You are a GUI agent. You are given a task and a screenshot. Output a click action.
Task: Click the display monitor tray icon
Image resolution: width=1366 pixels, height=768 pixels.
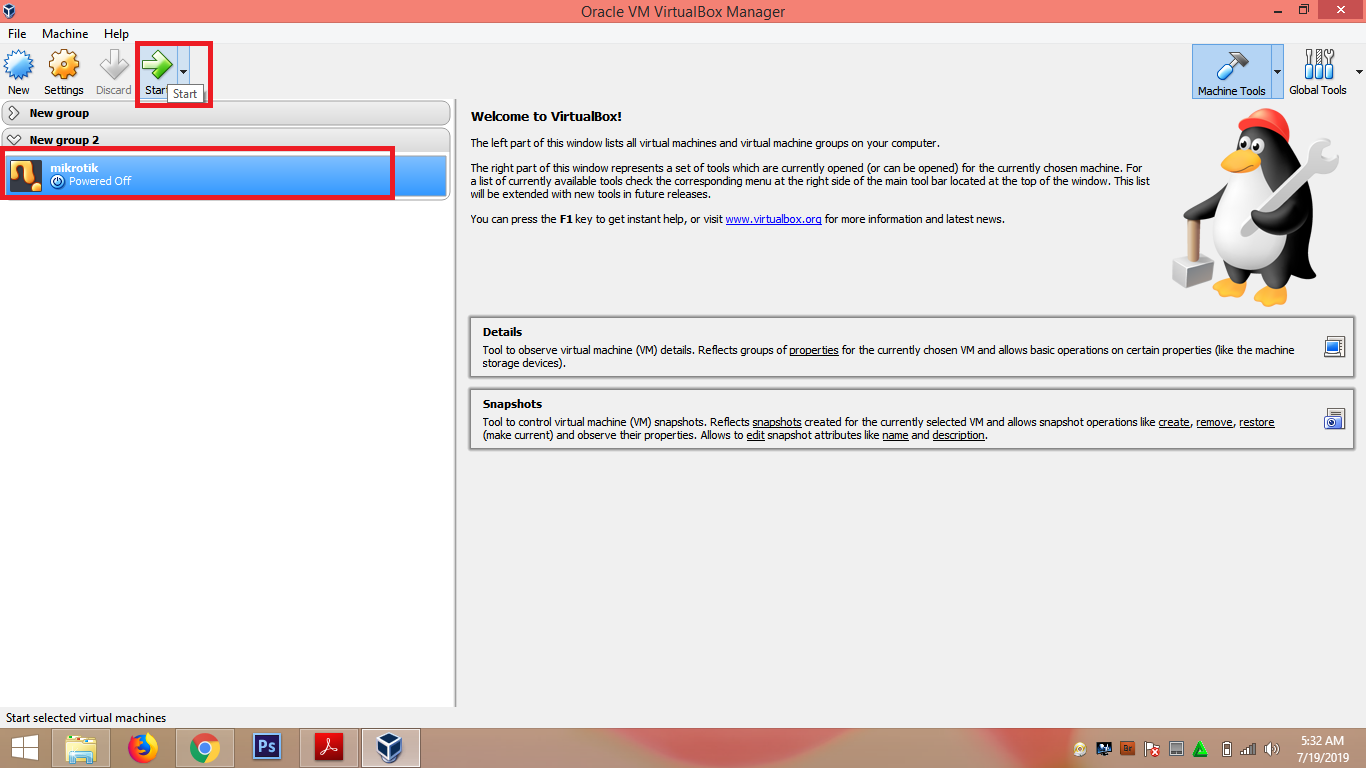pos(1105,748)
